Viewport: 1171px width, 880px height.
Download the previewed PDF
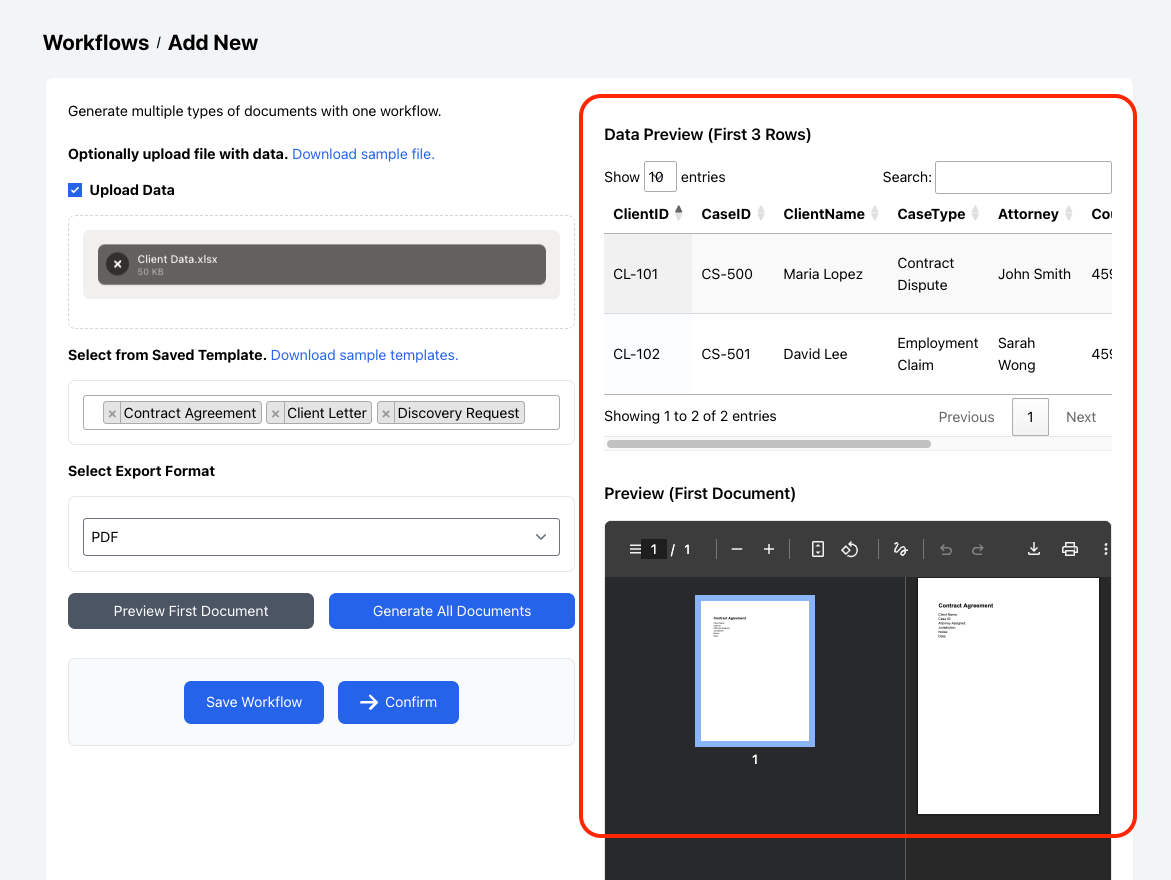click(x=1034, y=549)
